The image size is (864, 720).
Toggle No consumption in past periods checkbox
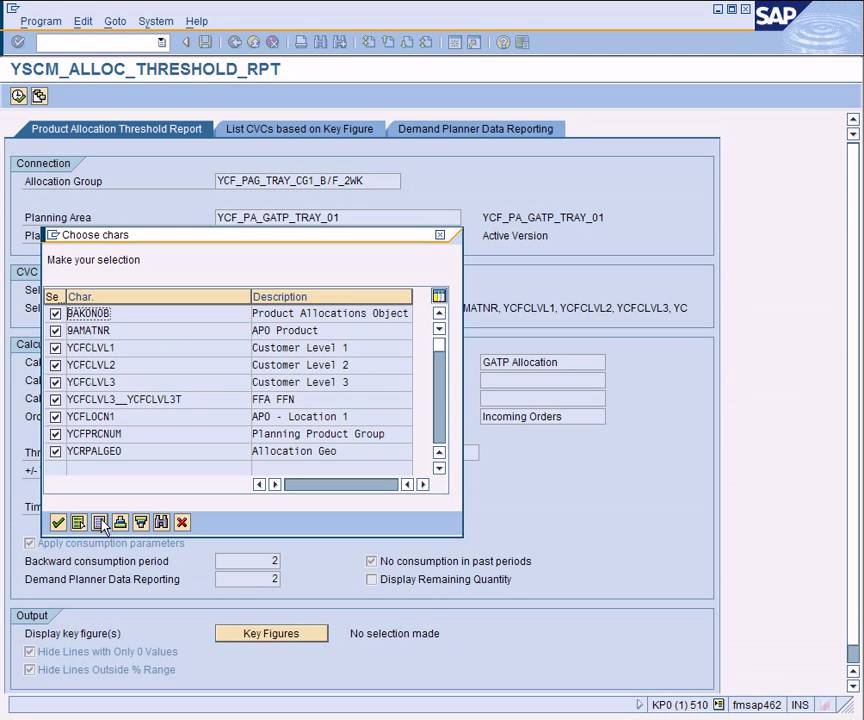point(371,561)
